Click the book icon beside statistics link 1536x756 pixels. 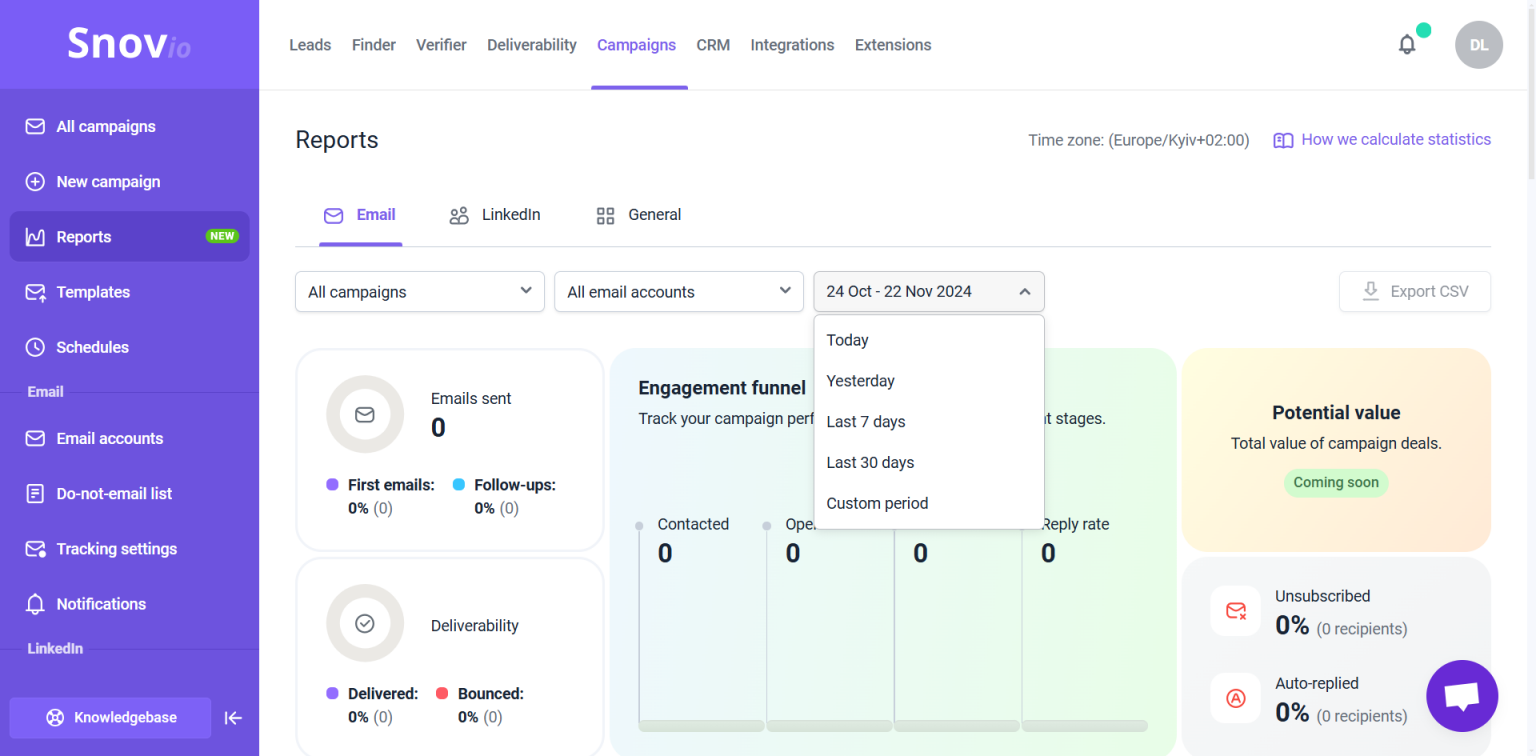[1283, 140]
